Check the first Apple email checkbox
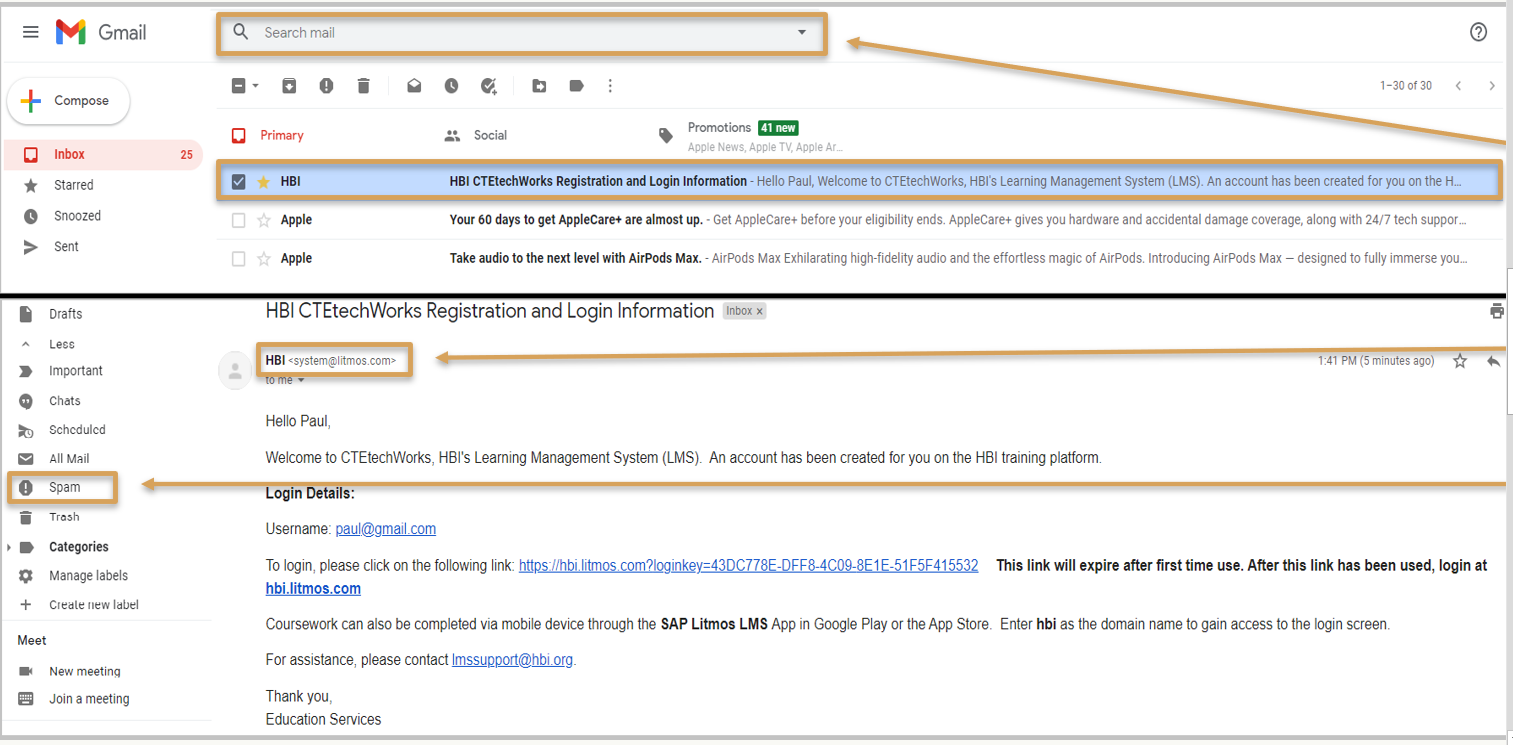The height and width of the screenshot is (745, 1513). tap(239, 220)
